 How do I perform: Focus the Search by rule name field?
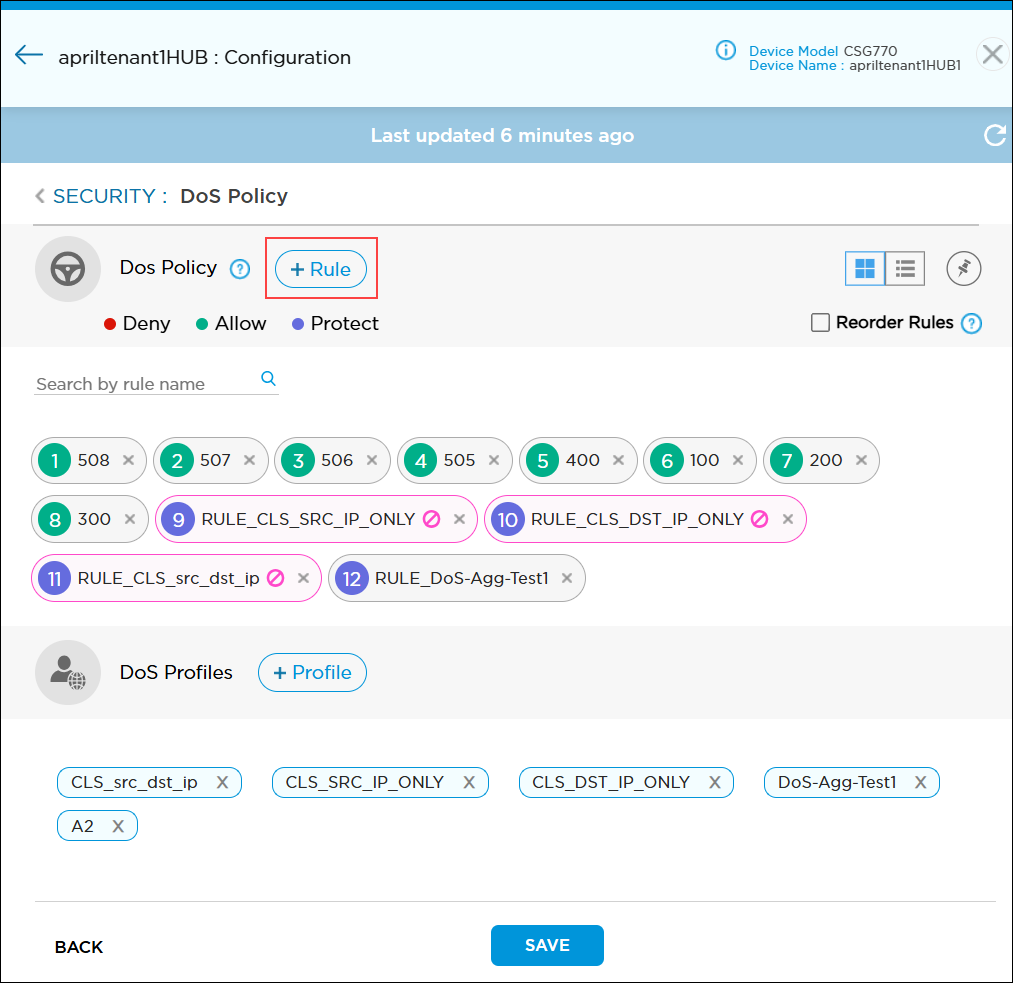(x=145, y=384)
